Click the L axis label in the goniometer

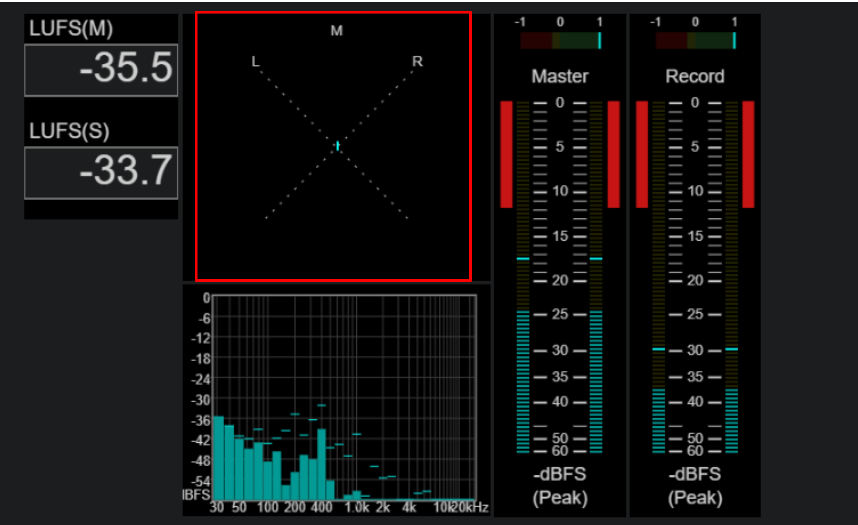pyautogui.click(x=255, y=61)
